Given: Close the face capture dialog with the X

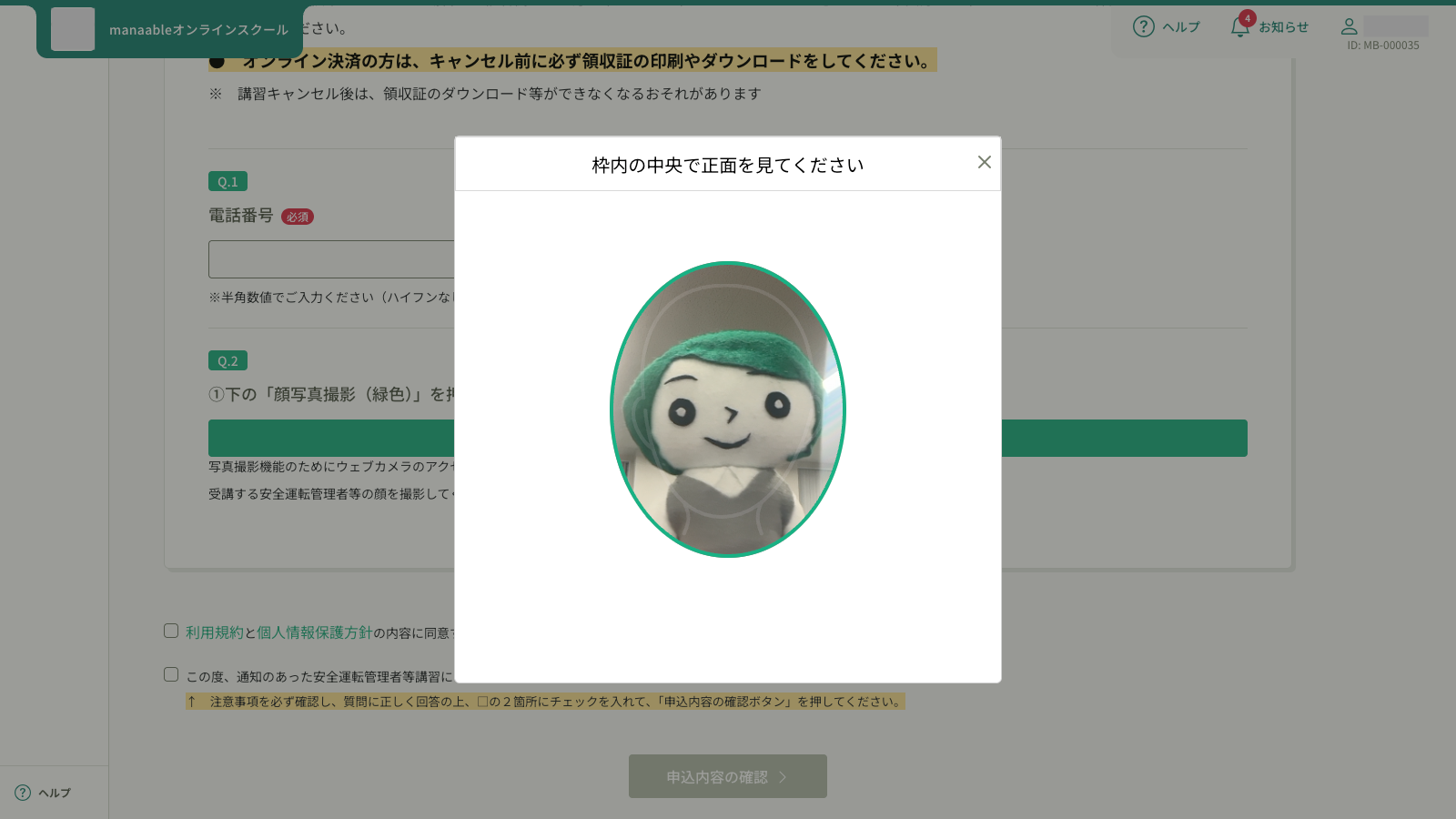Looking at the screenshot, I should tap(984, 162).
